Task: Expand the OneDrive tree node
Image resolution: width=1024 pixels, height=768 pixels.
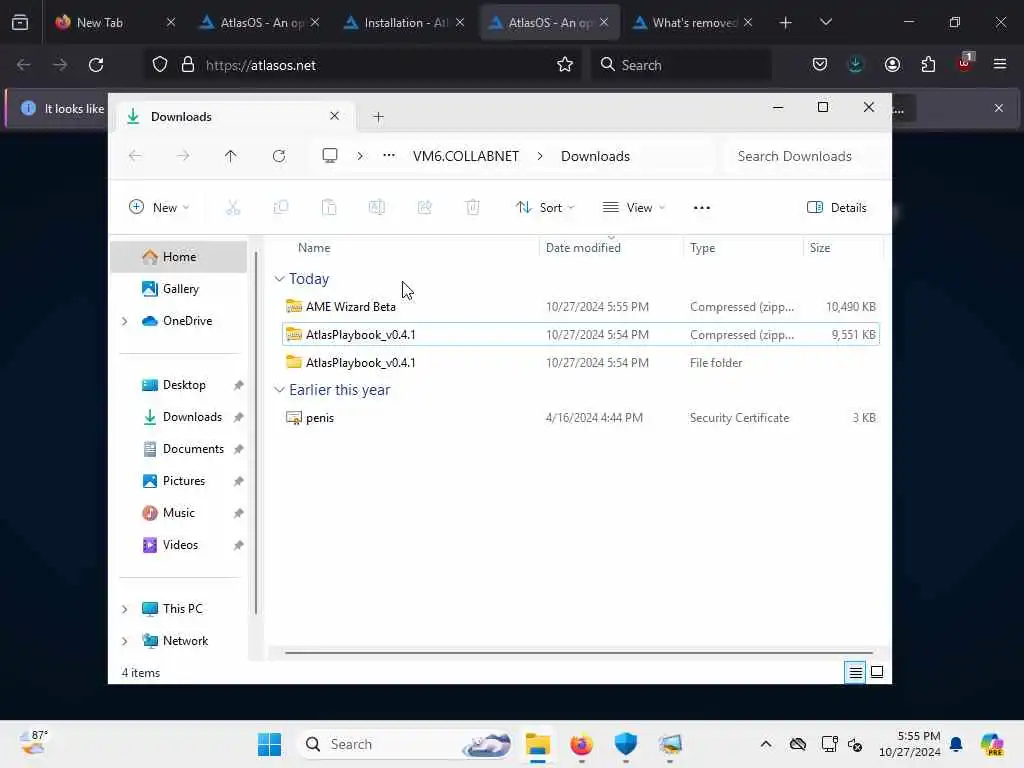Action: tap(125, 321)
